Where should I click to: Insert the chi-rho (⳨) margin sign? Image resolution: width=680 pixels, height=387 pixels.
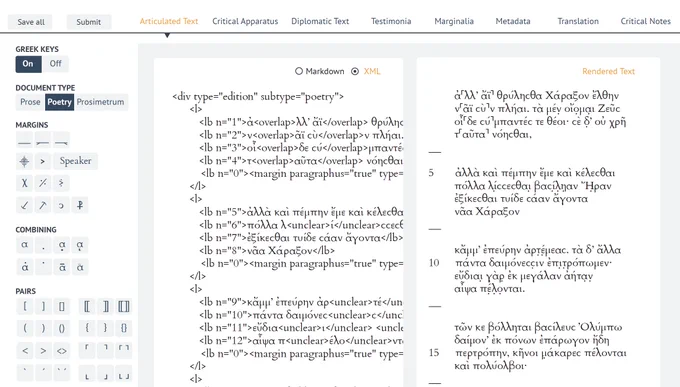(80, 205)
